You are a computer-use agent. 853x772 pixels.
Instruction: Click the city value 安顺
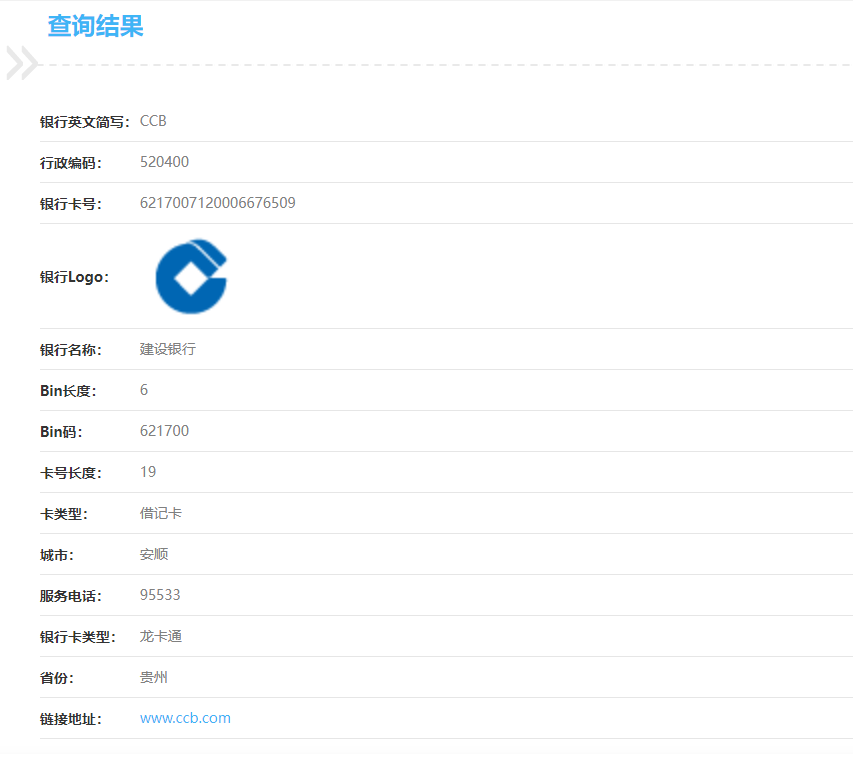(154, 554)
